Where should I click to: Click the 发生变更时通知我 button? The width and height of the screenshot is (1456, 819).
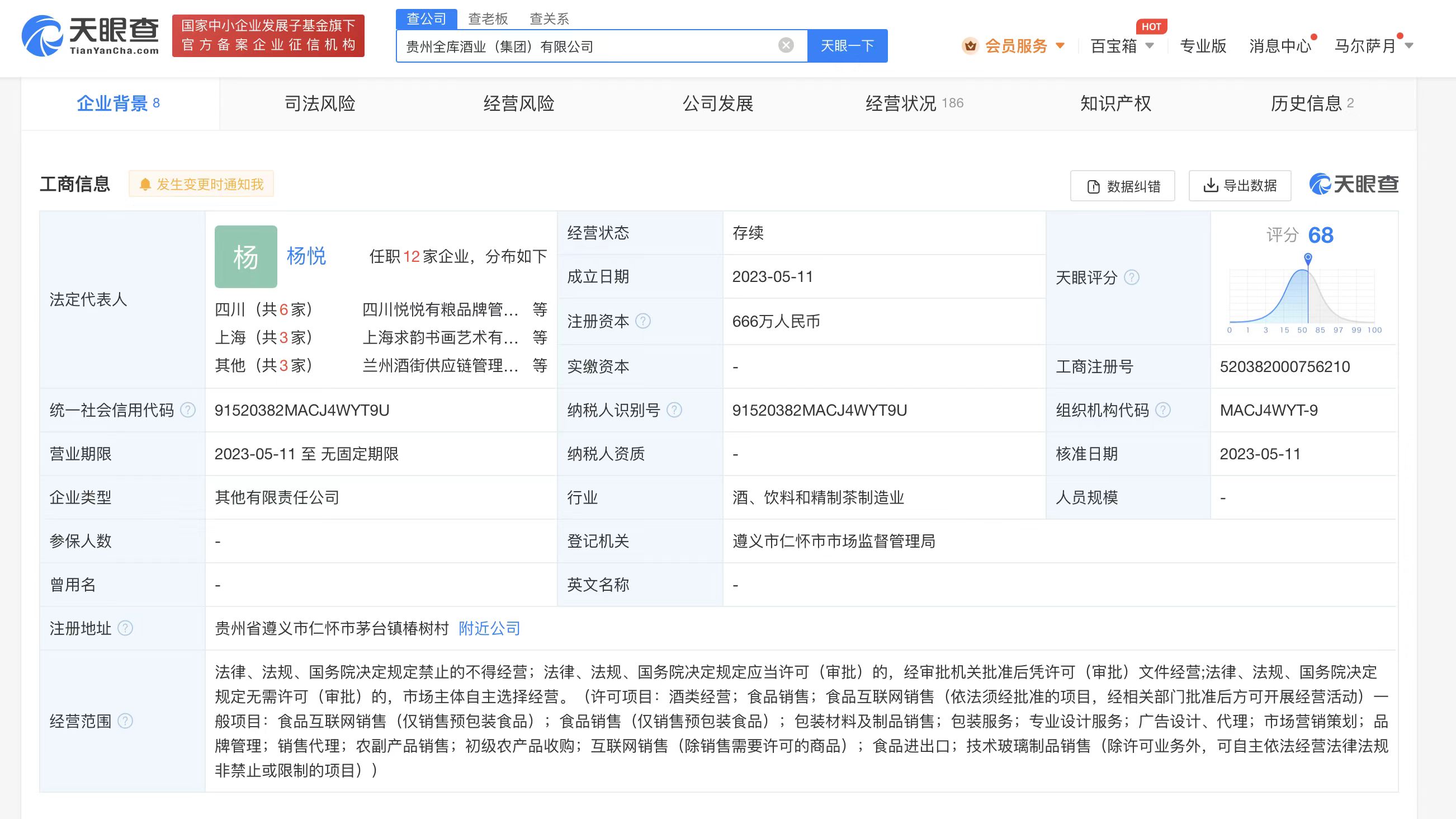[x=201, y=184]
